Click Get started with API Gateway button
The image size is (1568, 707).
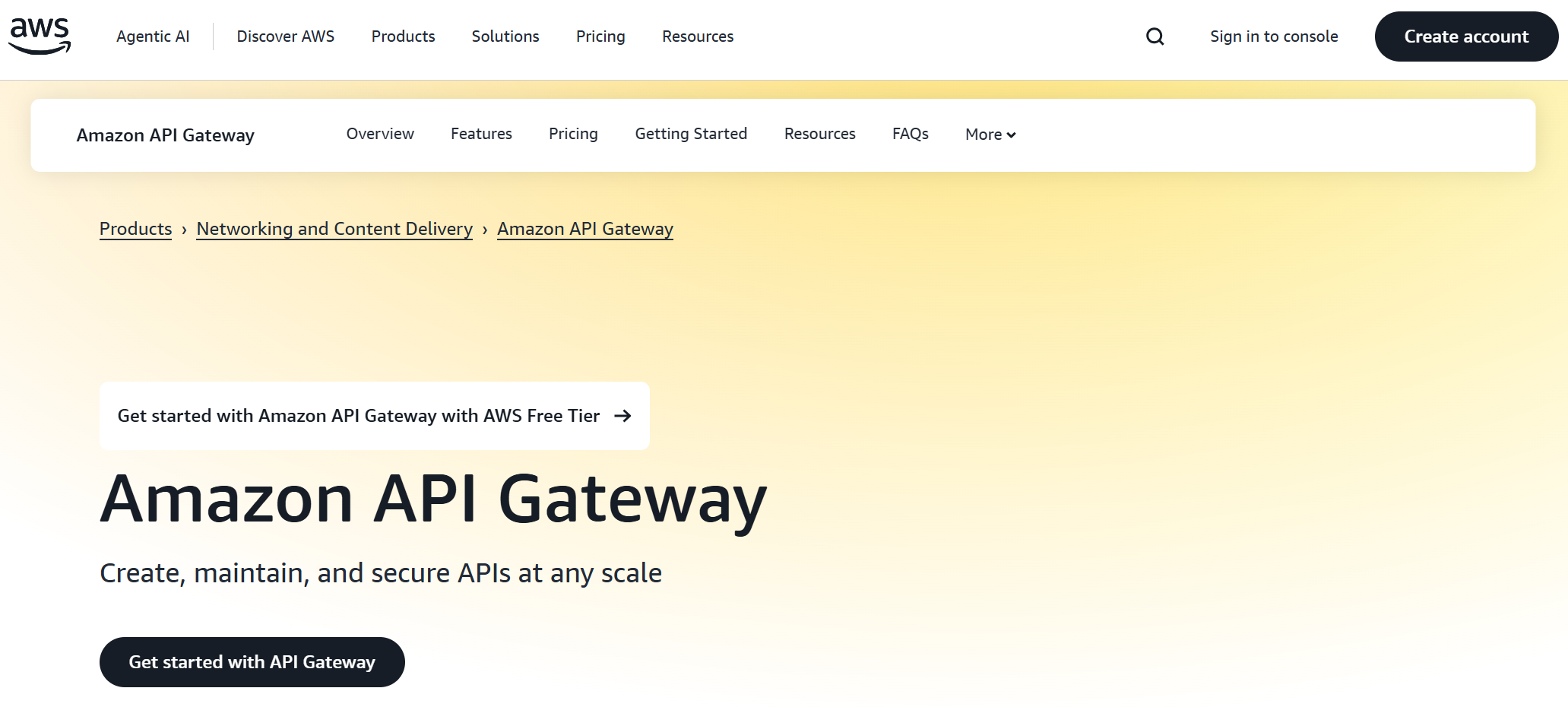tap(252, 662)
